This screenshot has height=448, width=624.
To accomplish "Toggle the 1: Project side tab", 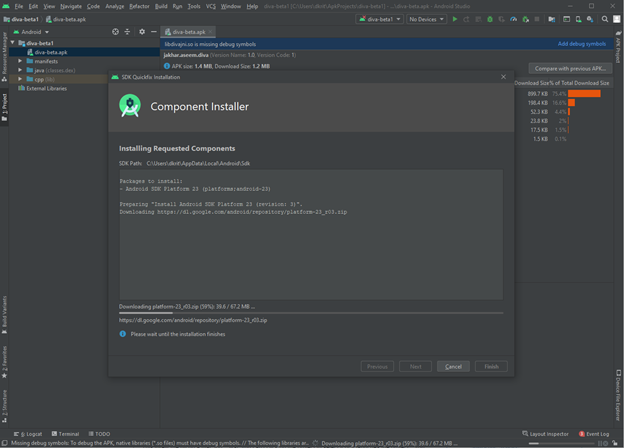I will 4,107.
